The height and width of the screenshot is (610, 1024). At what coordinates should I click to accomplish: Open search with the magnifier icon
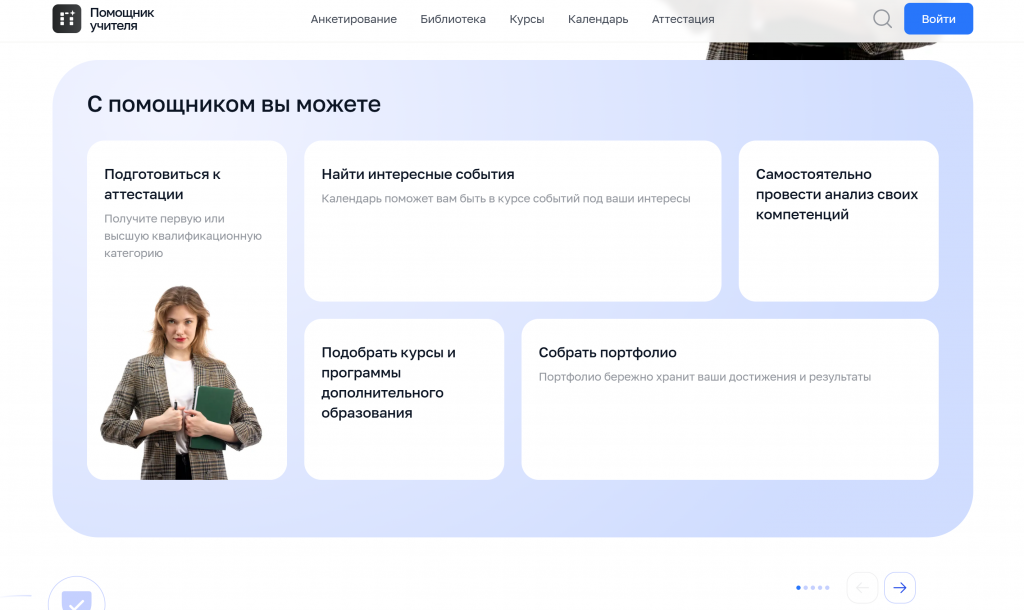click(x=882, y=19)
